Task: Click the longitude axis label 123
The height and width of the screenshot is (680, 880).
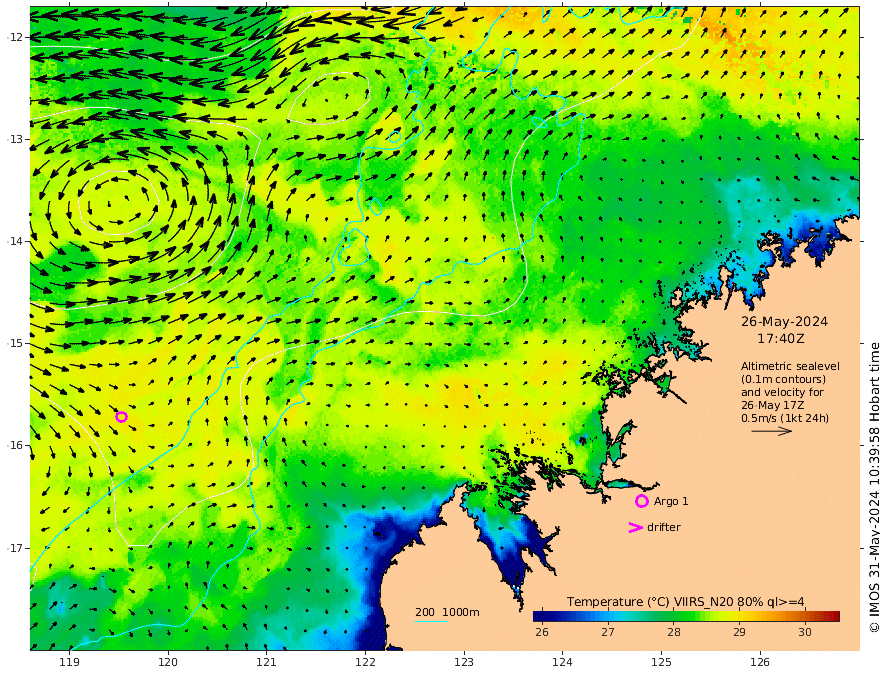Action: coord(464,663)
